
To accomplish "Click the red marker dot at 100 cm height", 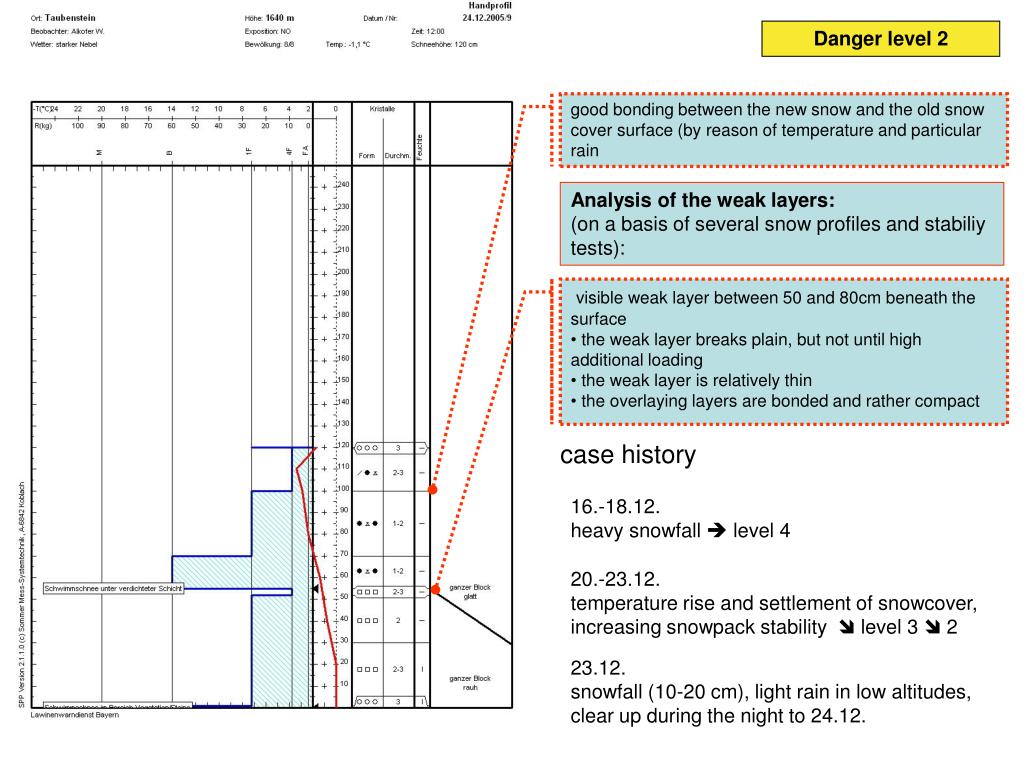I will [x=432, y=489].
